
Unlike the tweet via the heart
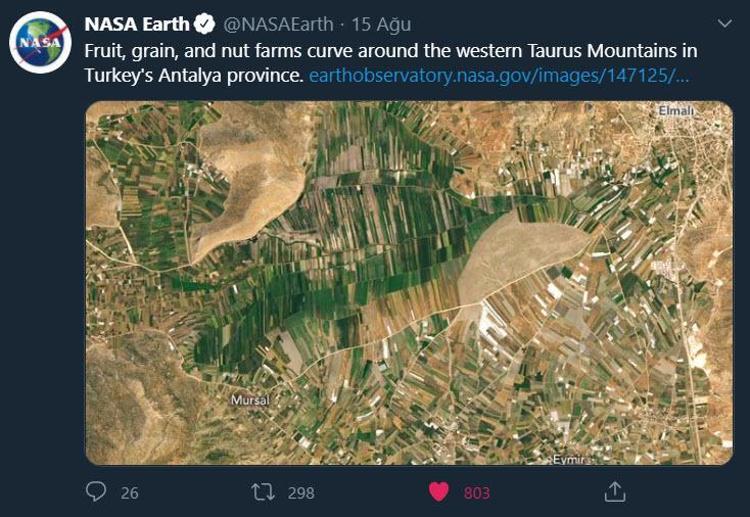tap(439, 492)
